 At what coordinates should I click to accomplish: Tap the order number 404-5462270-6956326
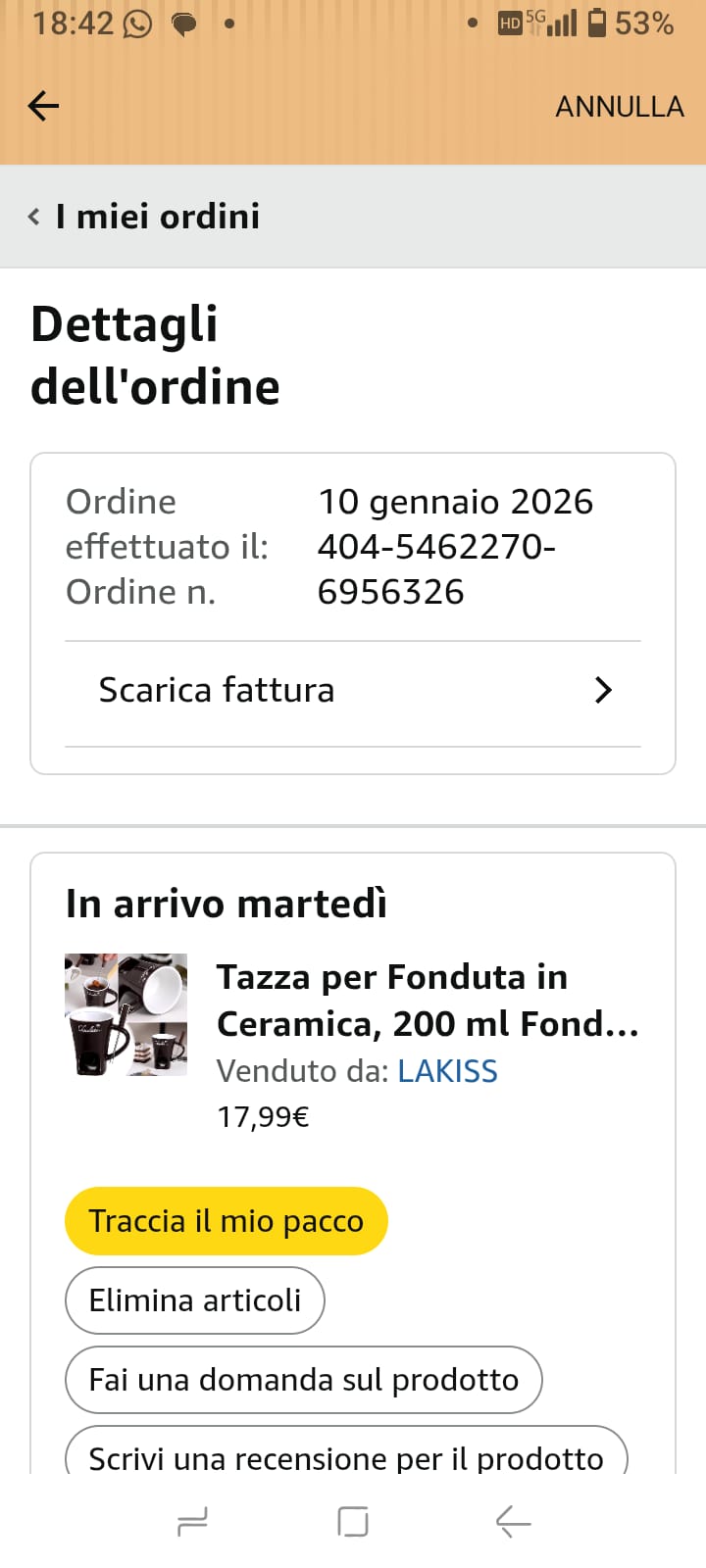436,568
